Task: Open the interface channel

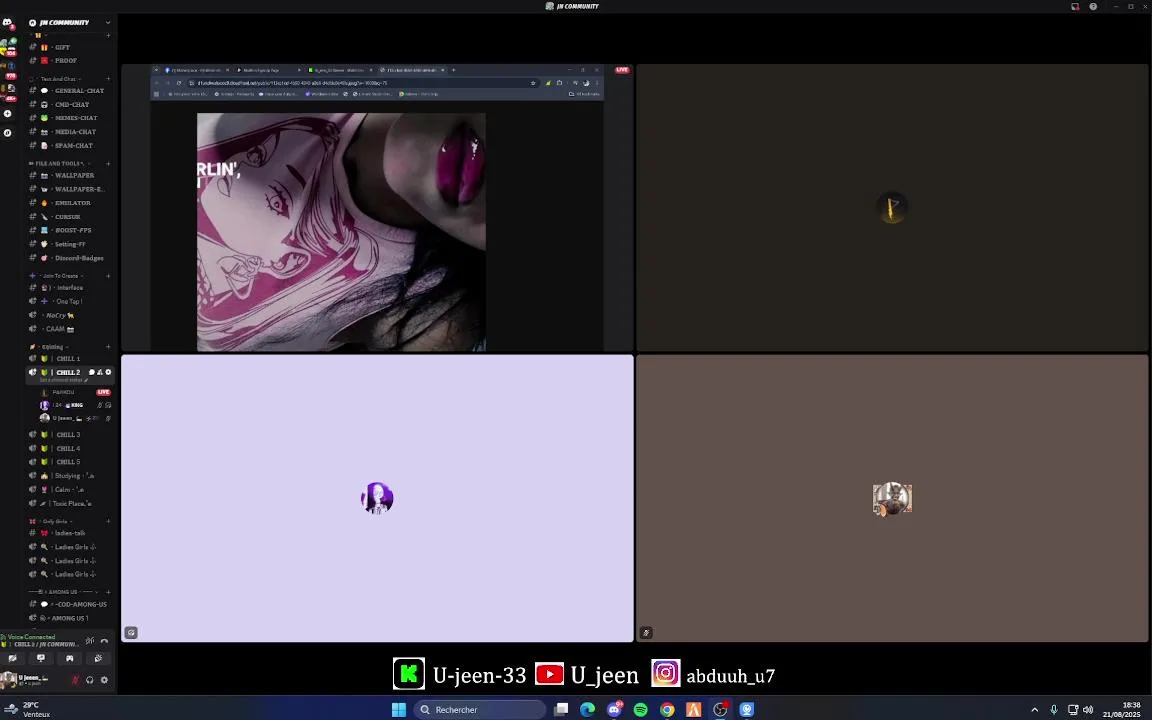Action: (70, 288)
